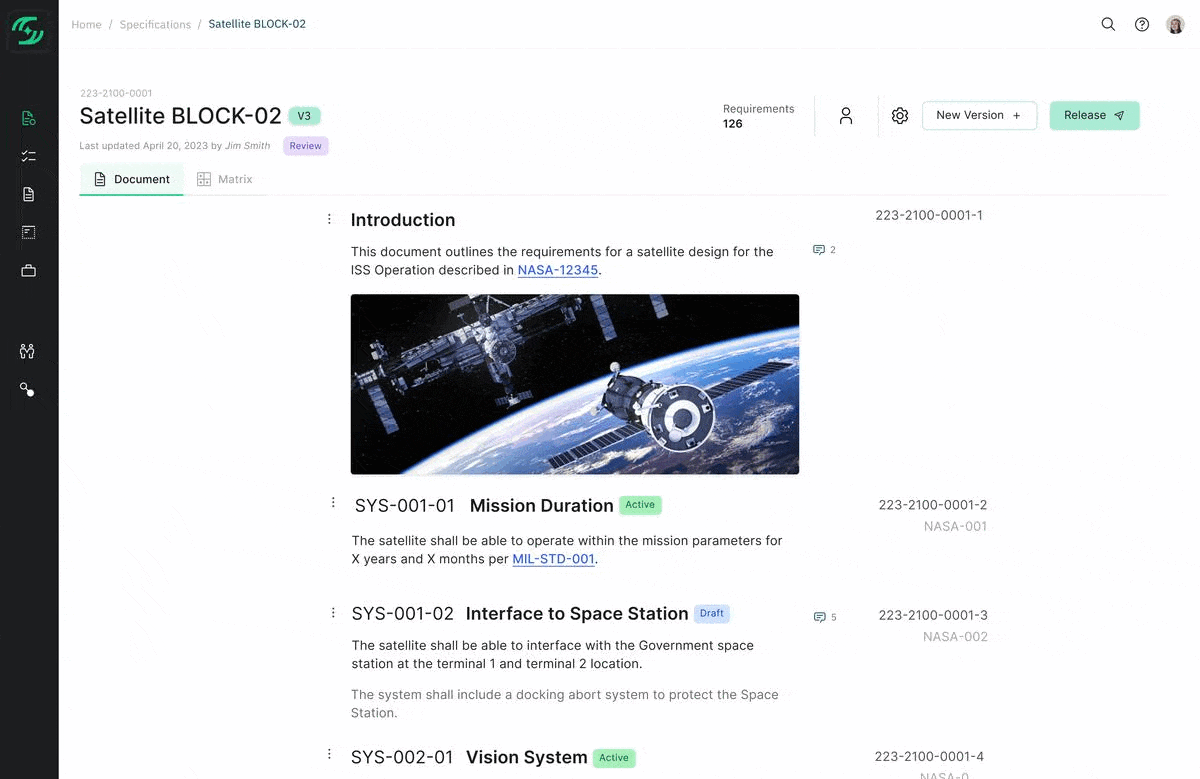
Task: Switch to the Document tab
Action: tap(131, 179)
